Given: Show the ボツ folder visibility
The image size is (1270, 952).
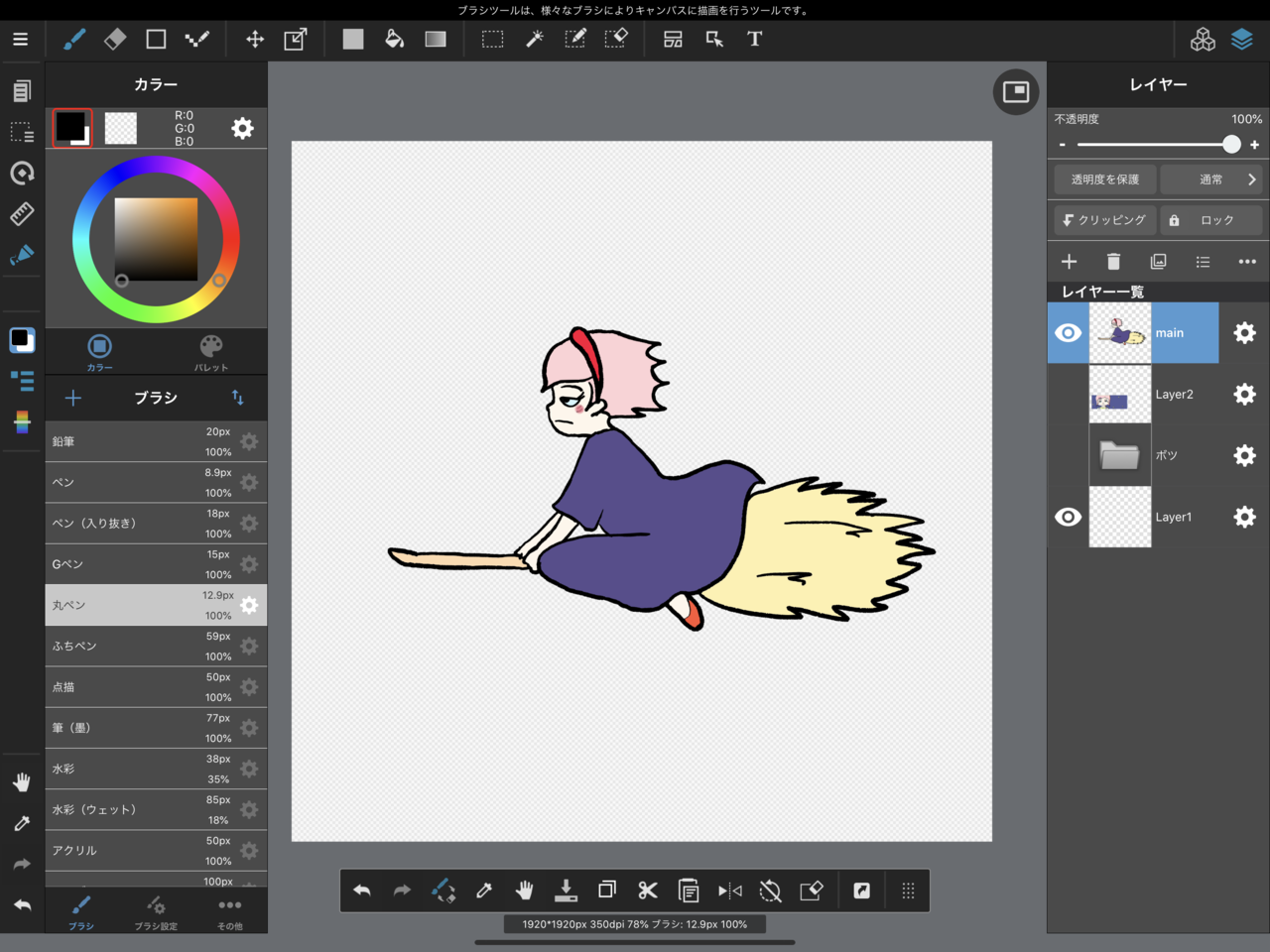Looking at the screenshot, I should coord(1068,455).
